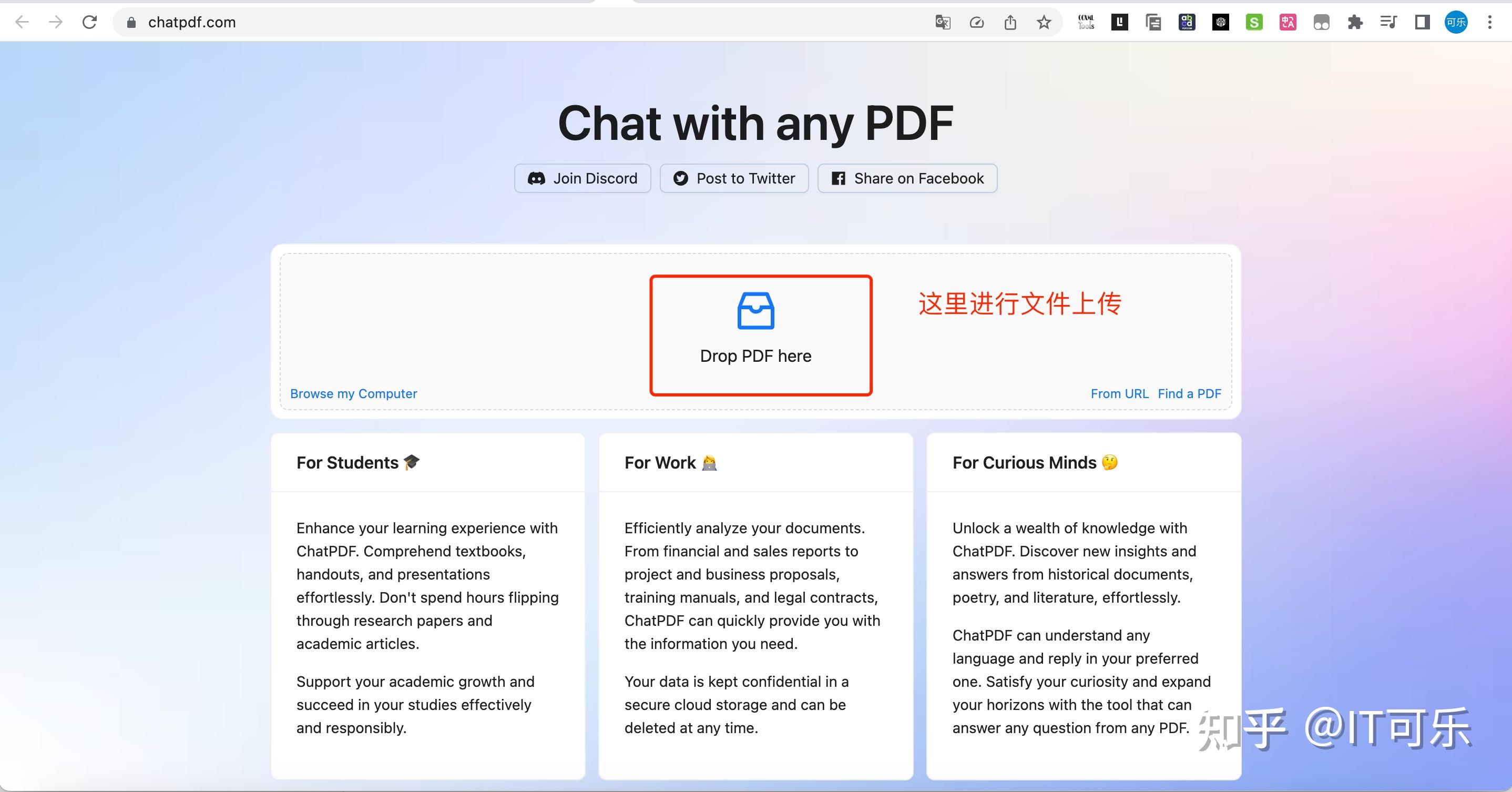Click the Find a PDF link
This screenshot has width=1512, height=792.
(1189, 393)
